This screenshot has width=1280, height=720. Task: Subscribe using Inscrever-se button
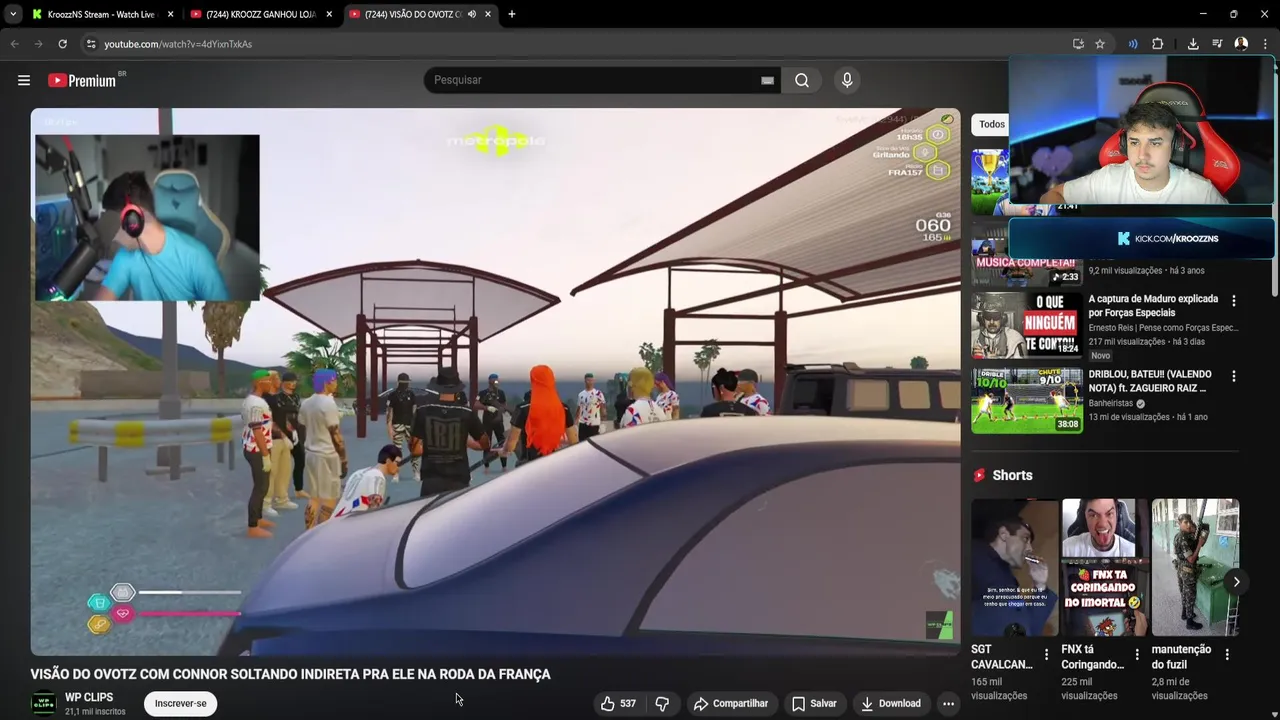[x=180, y=703]
